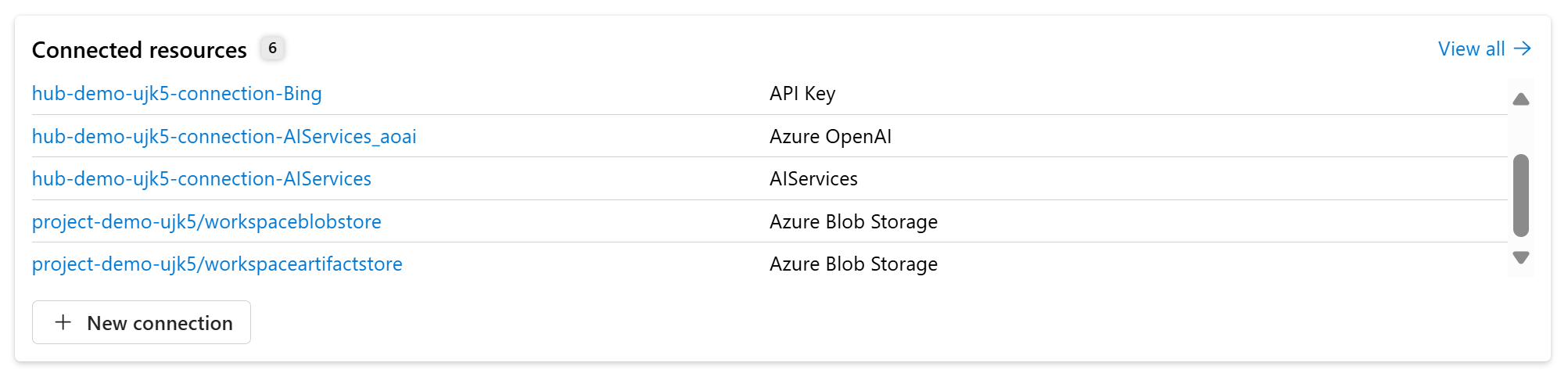
Task: Click the count badge showing 6
Action: (x=272, y=48)
